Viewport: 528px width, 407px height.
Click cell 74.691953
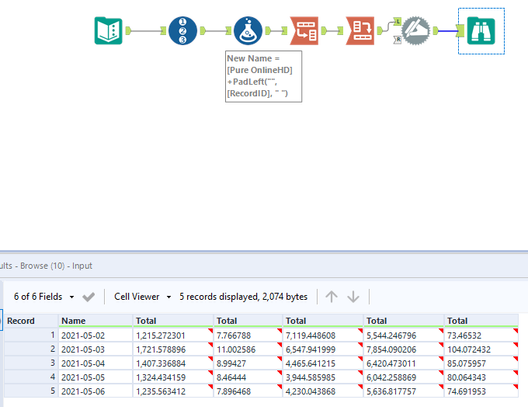pos(482,391)
